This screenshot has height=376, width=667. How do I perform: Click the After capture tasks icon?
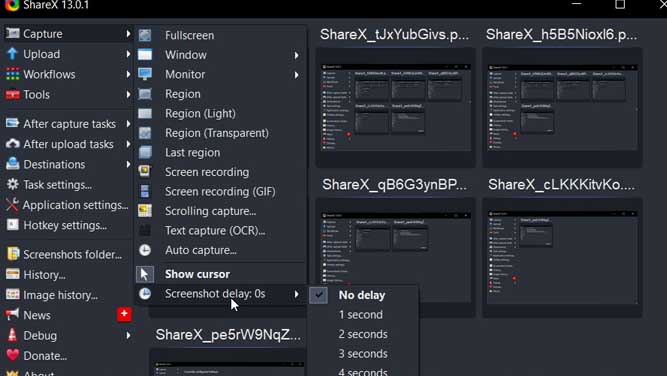click(12, 123)
